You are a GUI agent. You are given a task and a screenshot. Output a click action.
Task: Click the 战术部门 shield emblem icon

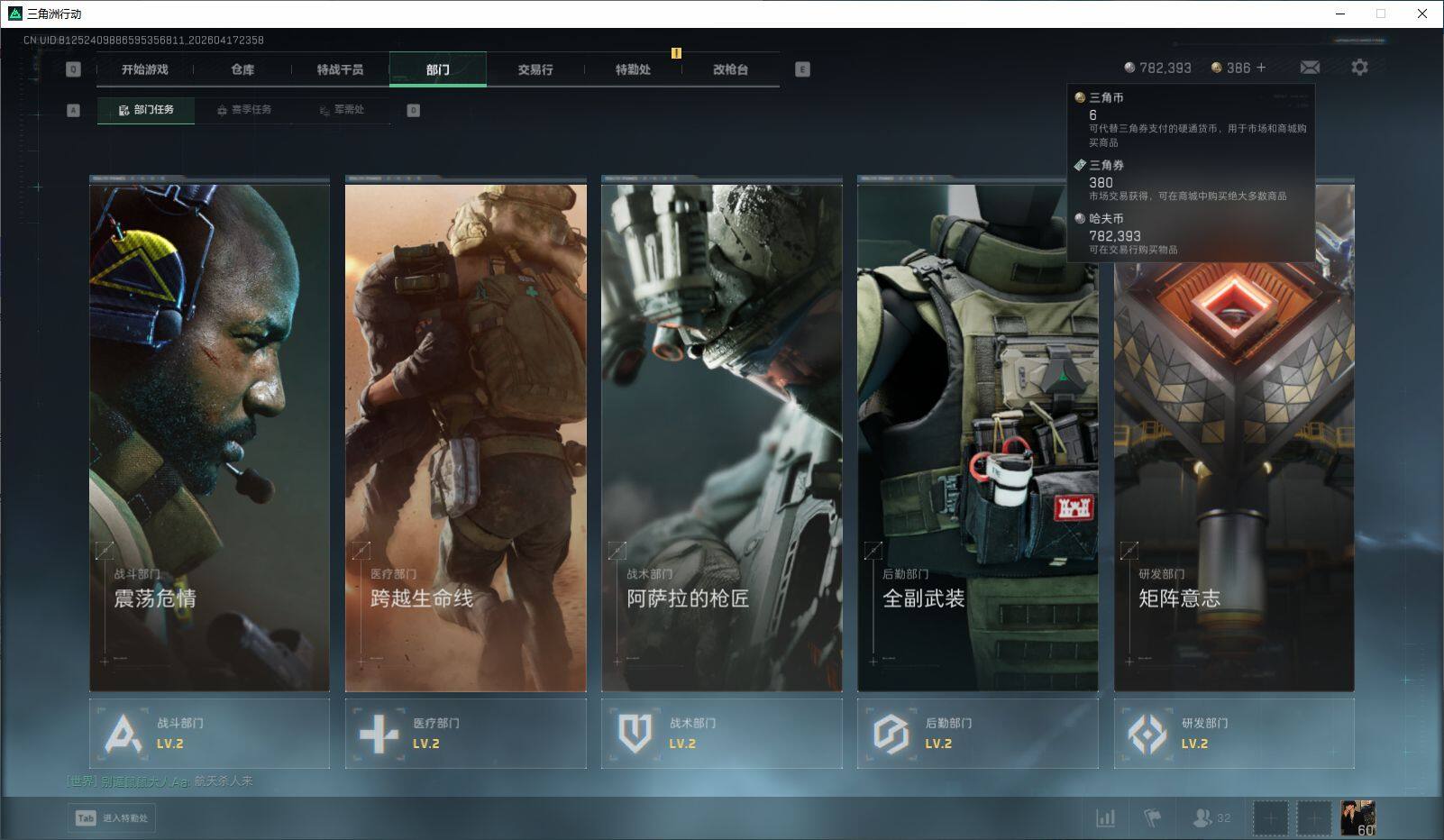click(x=635, y=734)
